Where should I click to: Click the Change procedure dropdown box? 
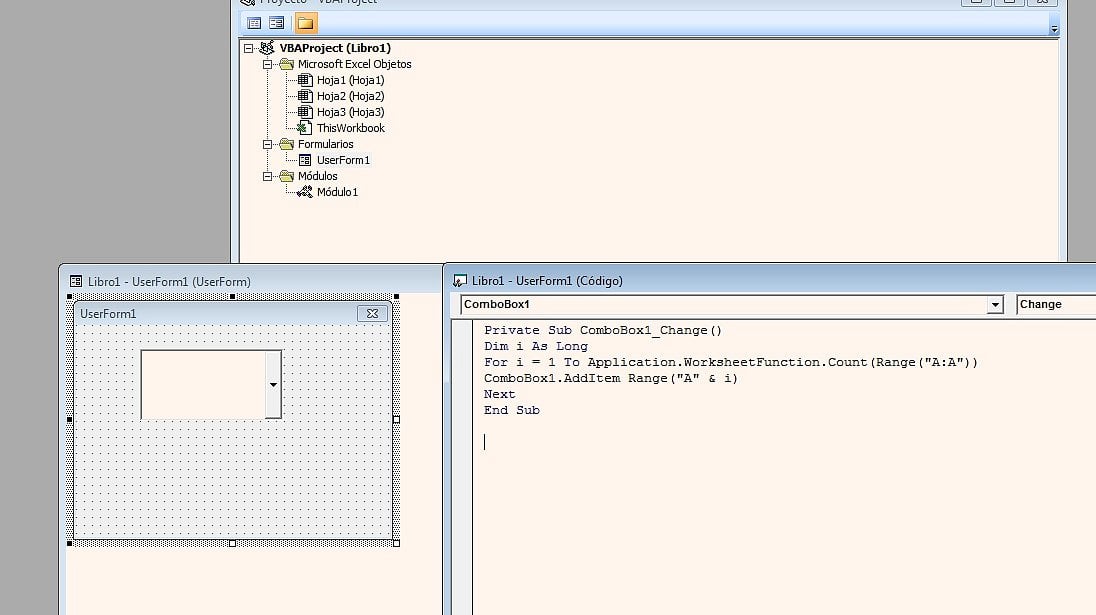click(x=1055, y=305)
